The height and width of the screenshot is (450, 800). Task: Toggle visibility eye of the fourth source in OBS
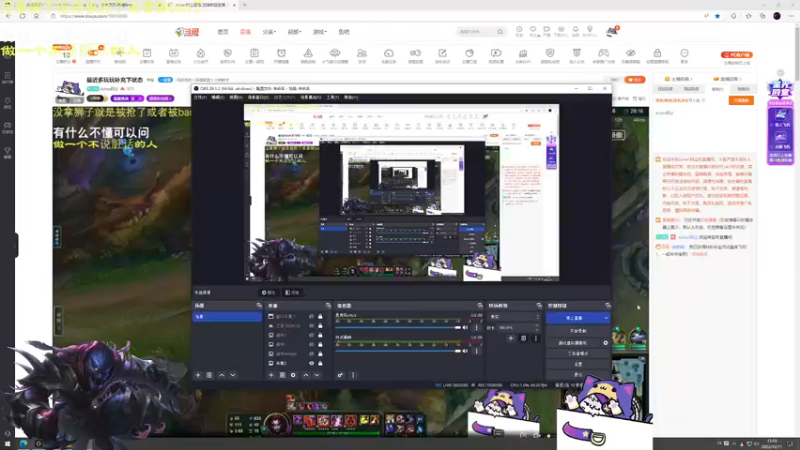click(311, 344)
